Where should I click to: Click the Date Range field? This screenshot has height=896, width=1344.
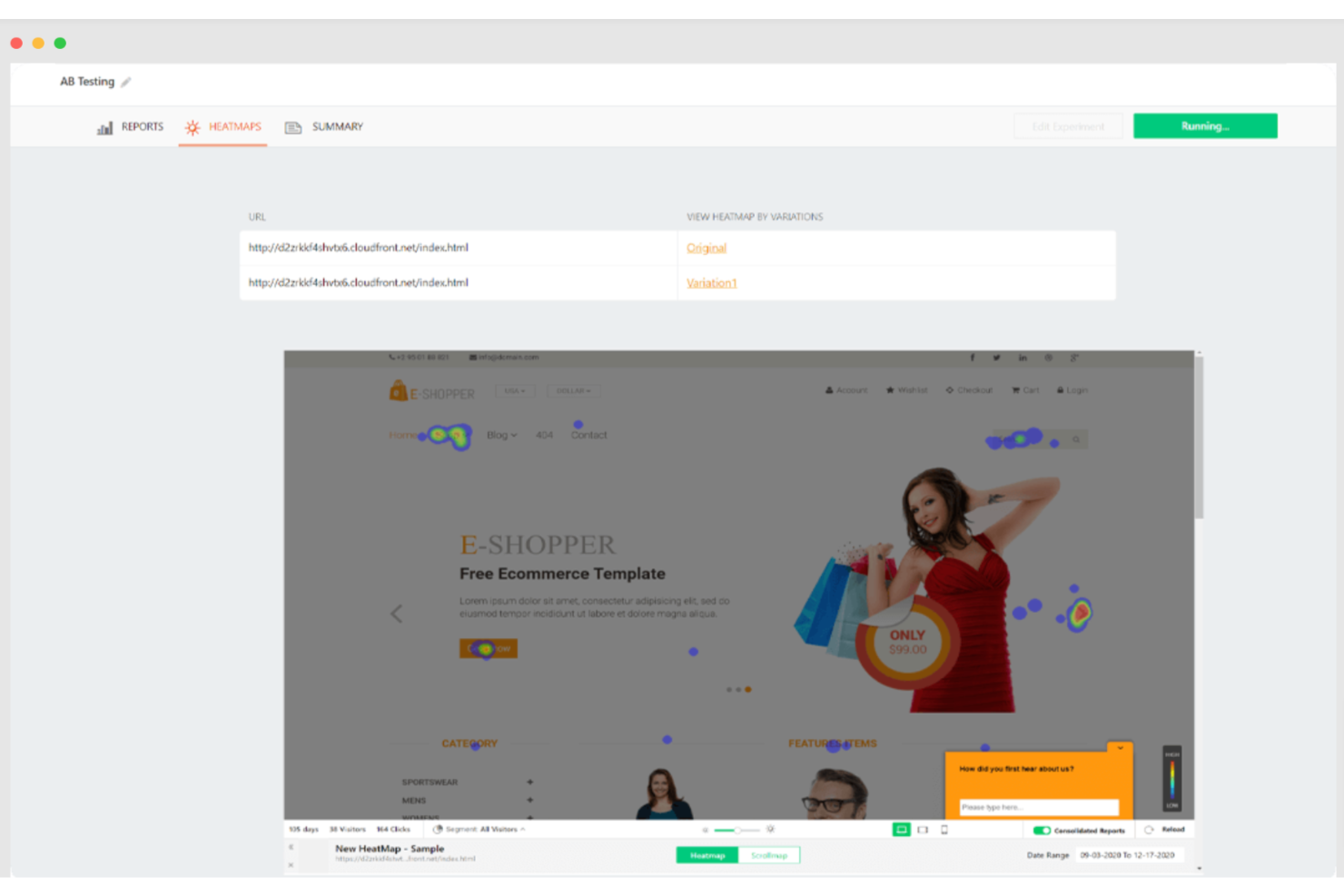[x=1126, y=854]
